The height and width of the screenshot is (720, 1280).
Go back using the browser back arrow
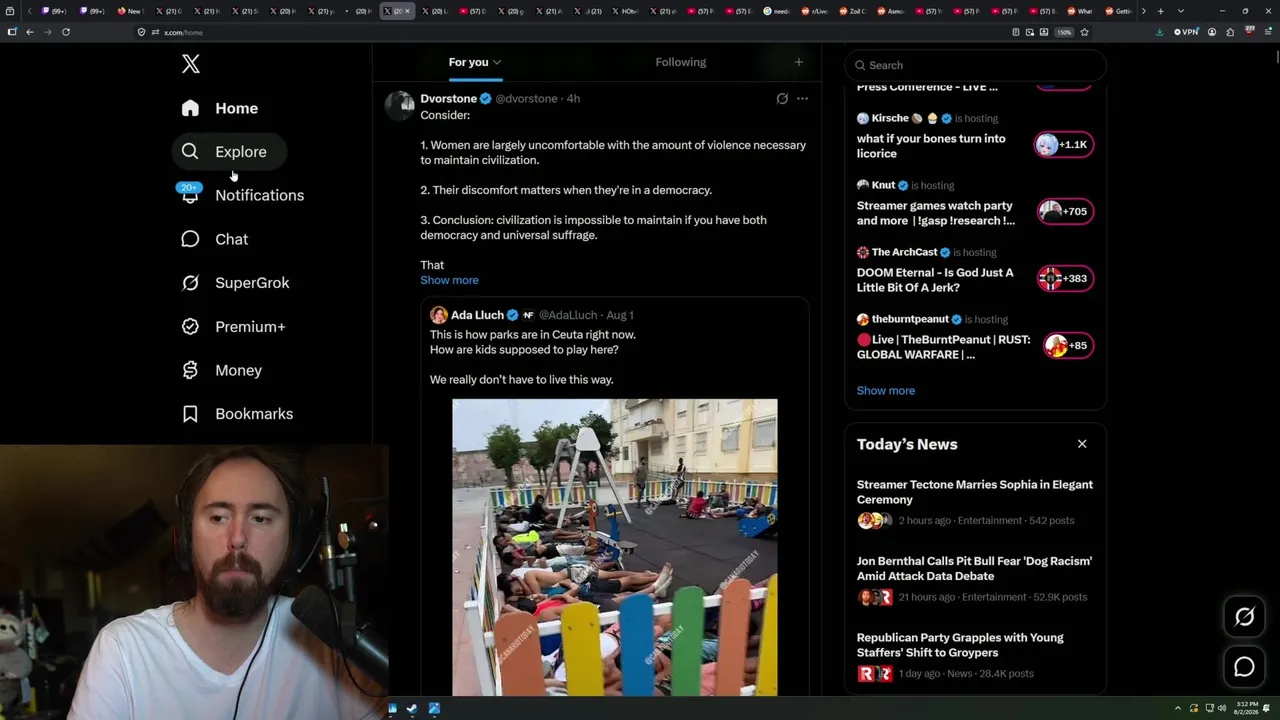[30, 32]
